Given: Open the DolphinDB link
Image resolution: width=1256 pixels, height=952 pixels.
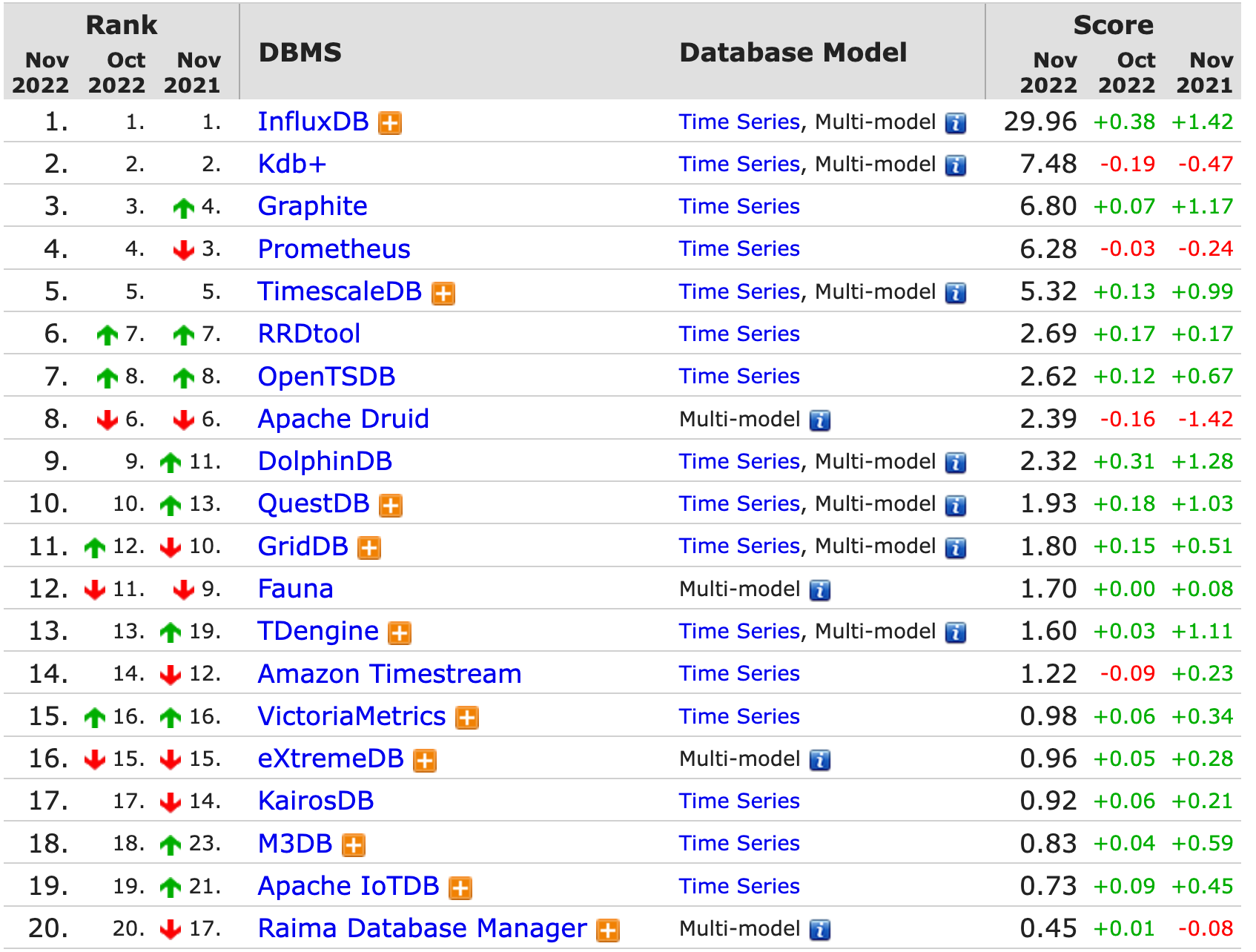Looking at the screenshot, I should 325,461.
